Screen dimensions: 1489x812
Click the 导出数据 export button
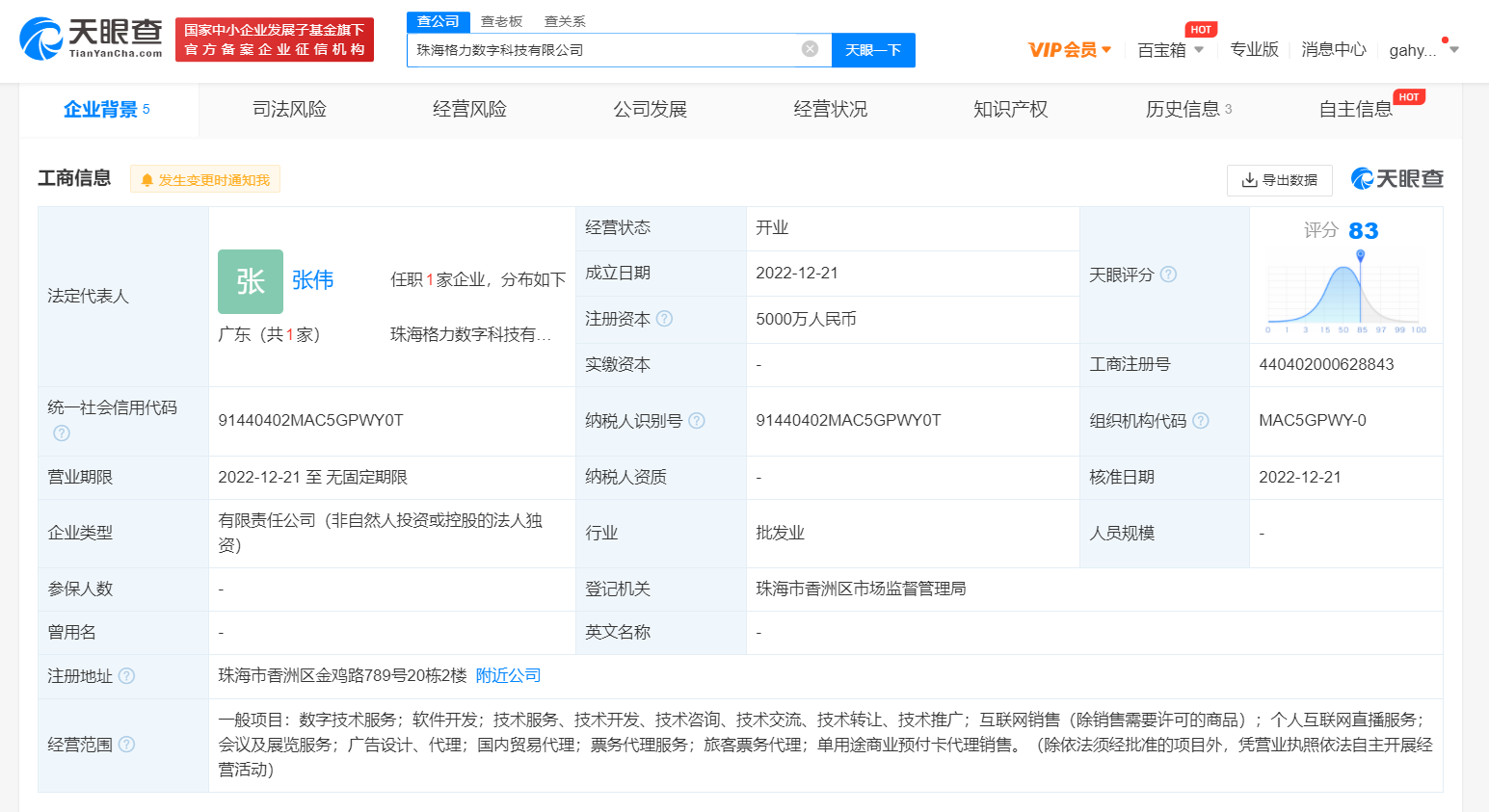(1279, 180)
